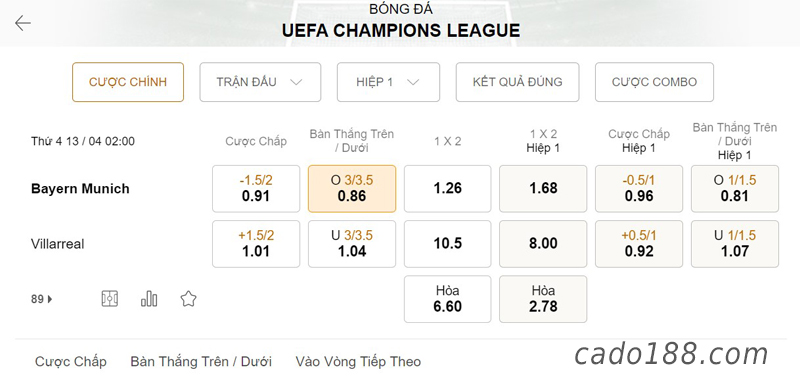
Task: Click the Bayern Munich team name
Action: tap(81, 189)
